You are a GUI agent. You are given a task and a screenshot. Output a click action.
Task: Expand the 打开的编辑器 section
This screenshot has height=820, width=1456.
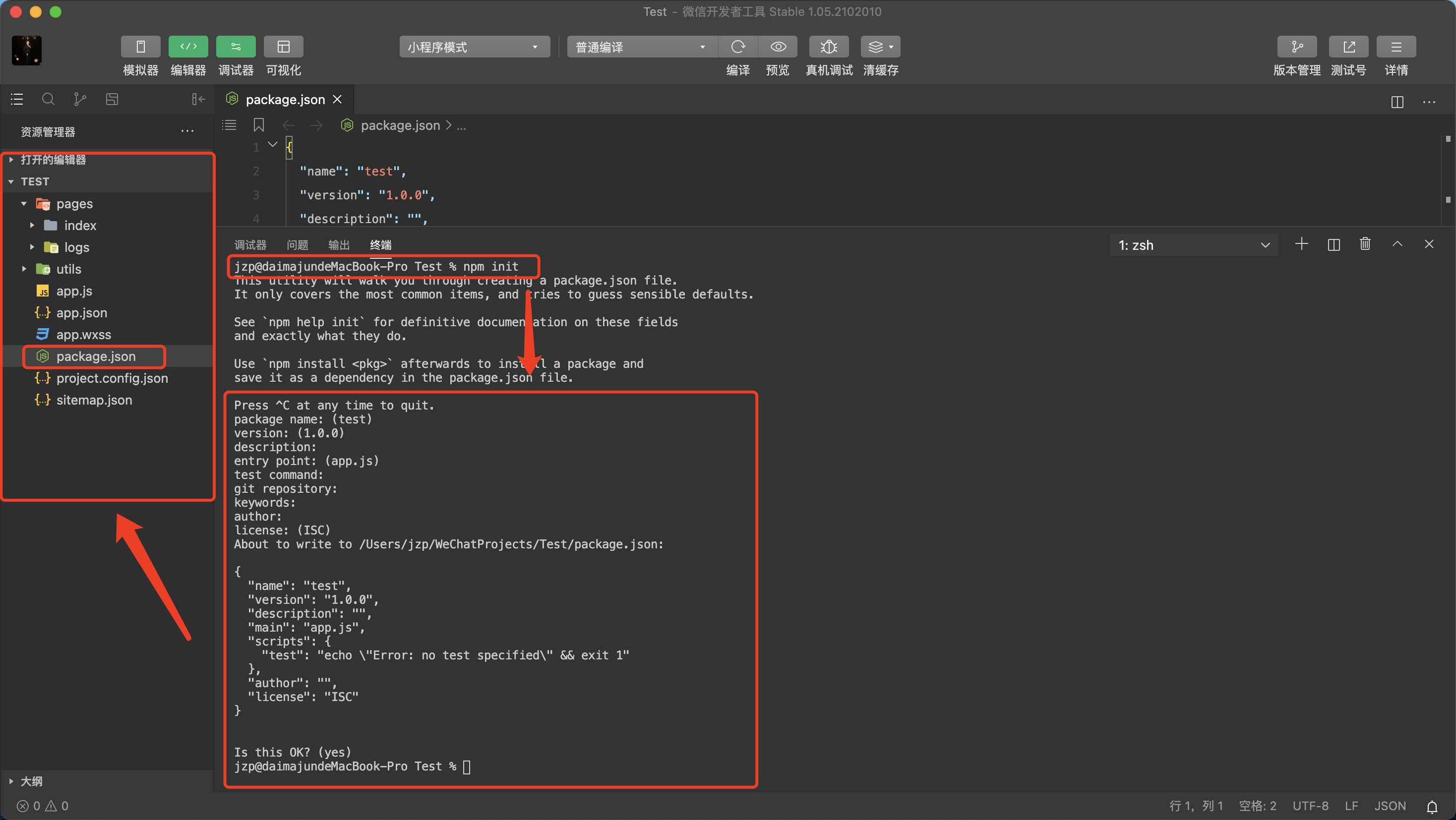[x=108, y=160]
